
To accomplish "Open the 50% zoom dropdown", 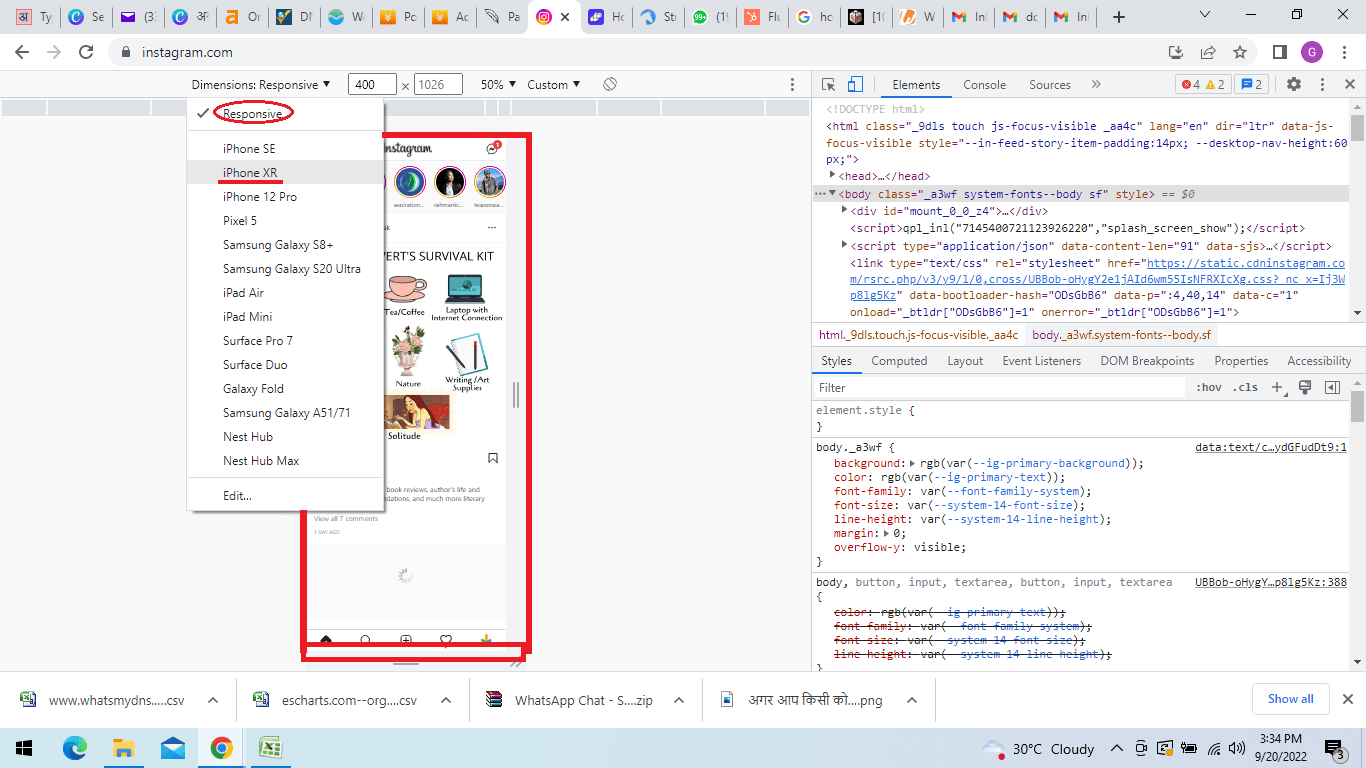I will [499, 85].
